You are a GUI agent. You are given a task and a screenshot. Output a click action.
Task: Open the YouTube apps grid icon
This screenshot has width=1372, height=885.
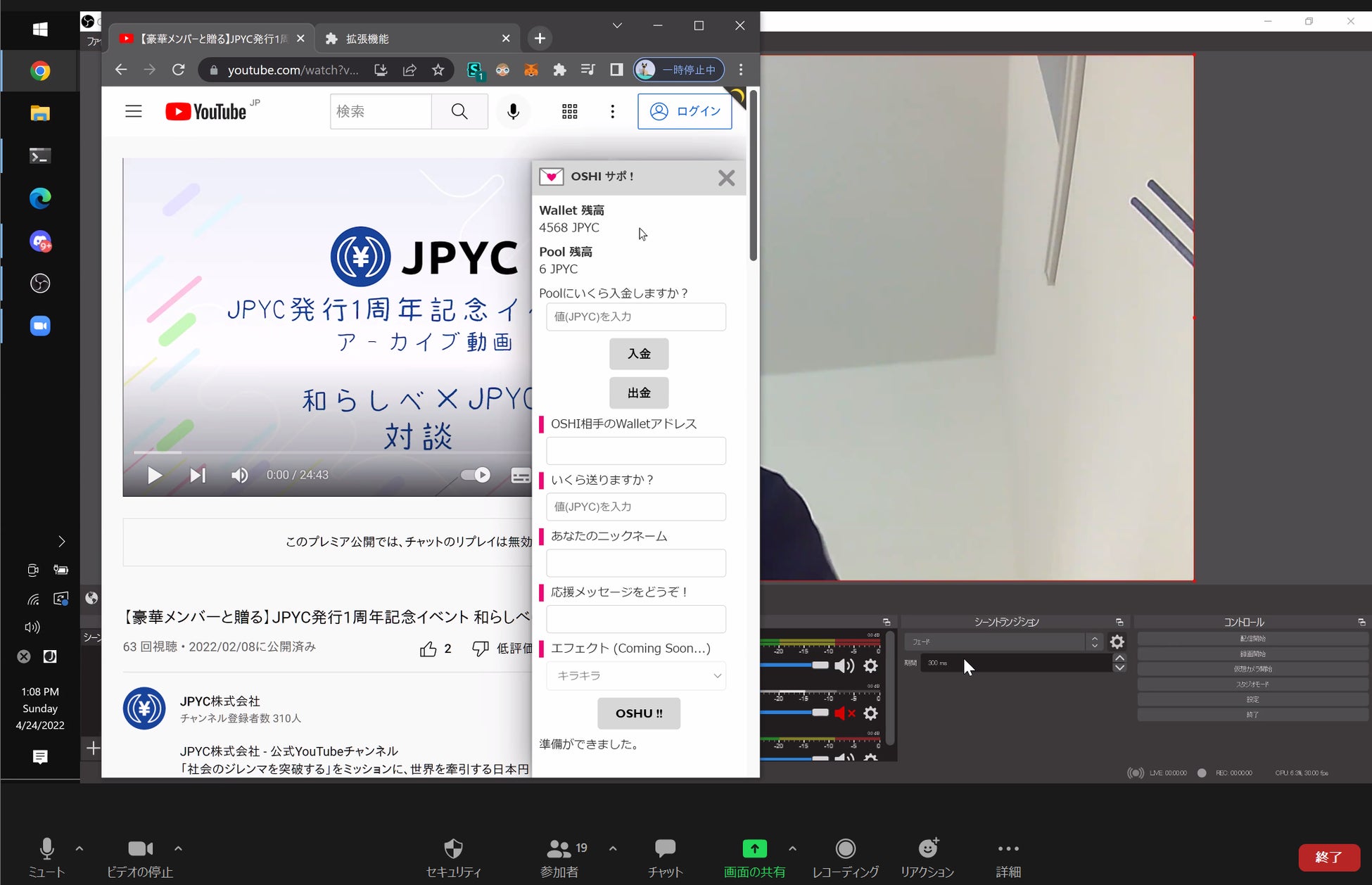pos(569,111)
